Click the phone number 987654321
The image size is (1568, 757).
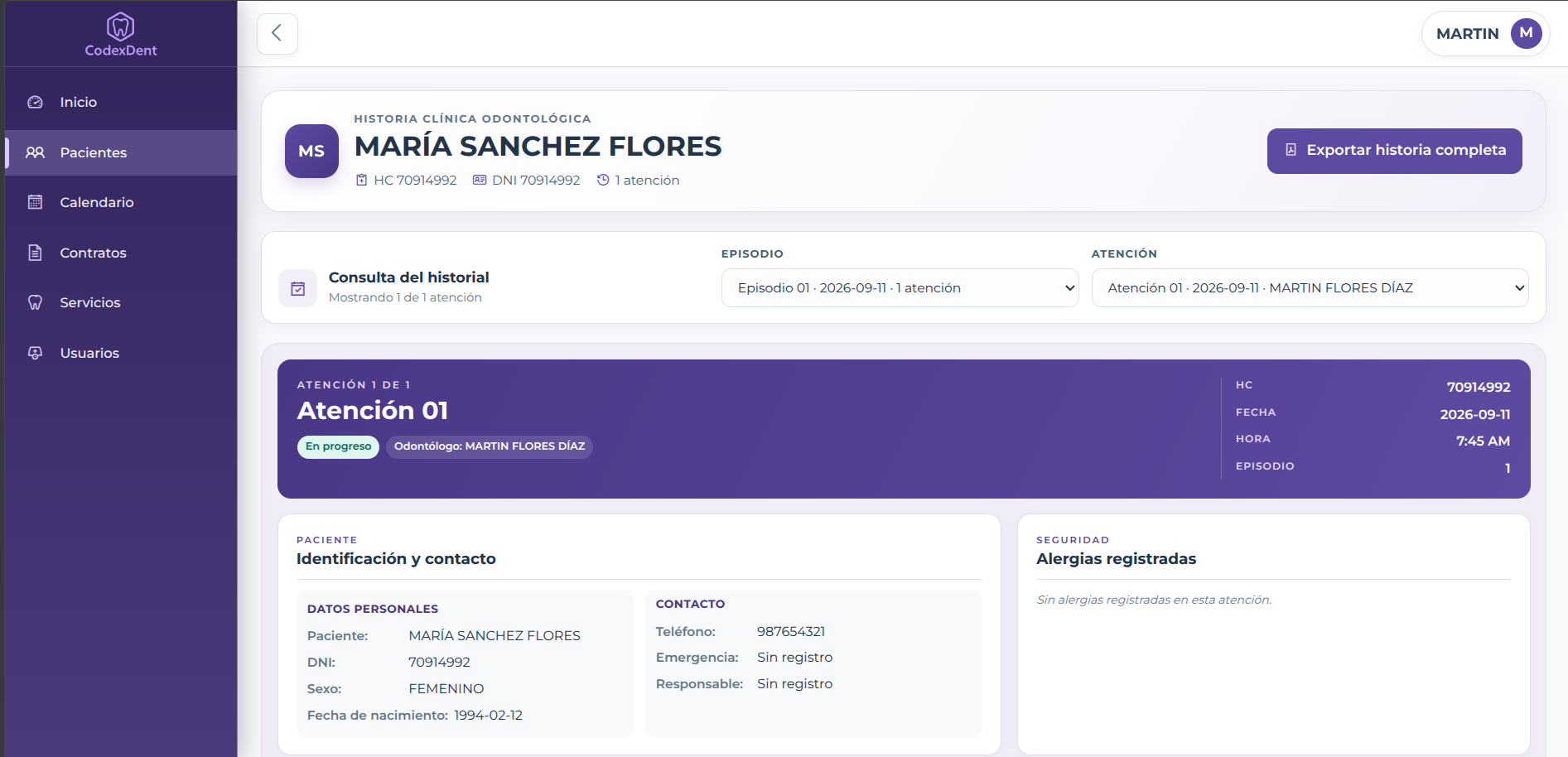pyautogui.click(x=791, y=631)
